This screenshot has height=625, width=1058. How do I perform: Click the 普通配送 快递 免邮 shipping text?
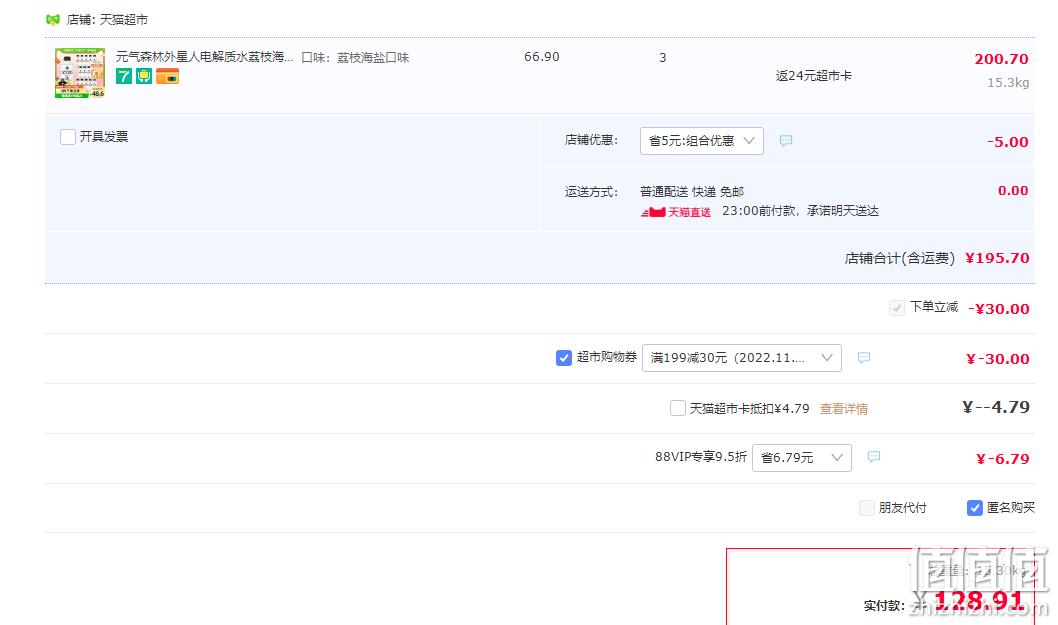pos(692,192)
